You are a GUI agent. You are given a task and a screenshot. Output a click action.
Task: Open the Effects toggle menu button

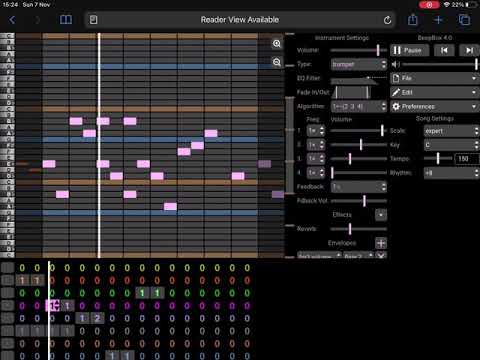tap(381, 215)
